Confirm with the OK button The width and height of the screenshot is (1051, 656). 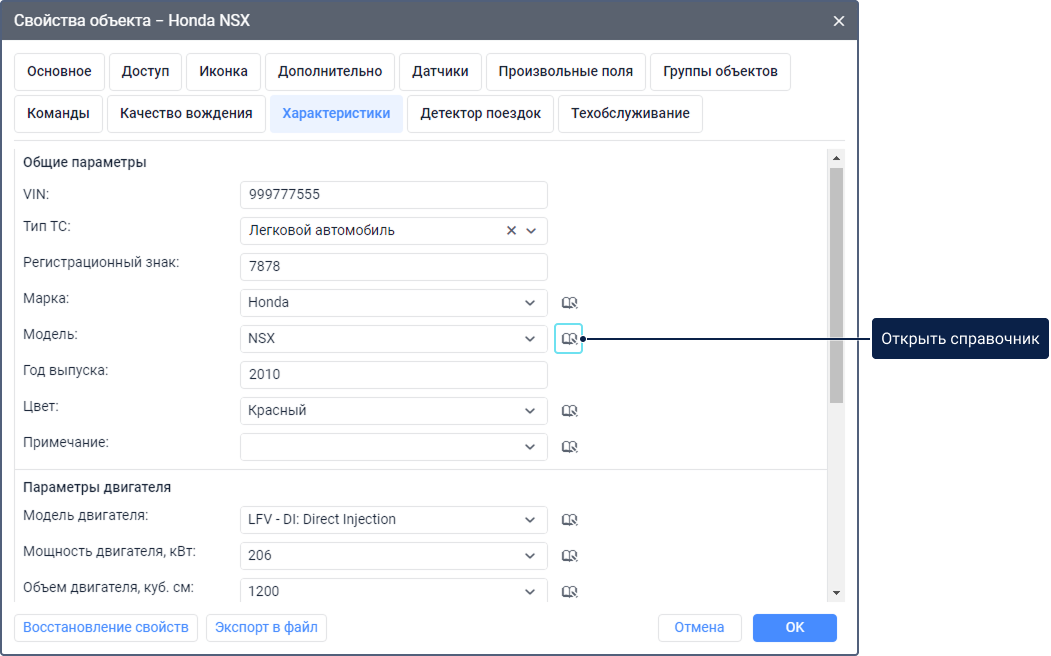[794, 628]
